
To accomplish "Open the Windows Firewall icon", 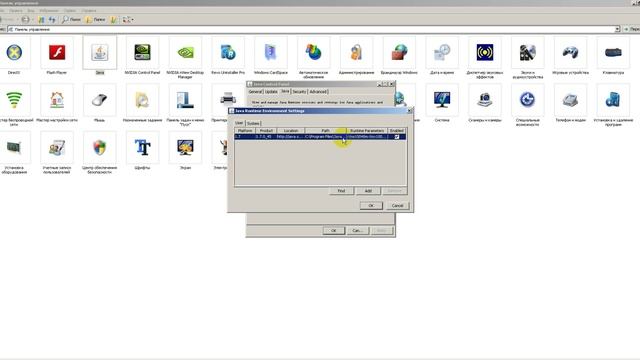I will click(x=399, y=52).
